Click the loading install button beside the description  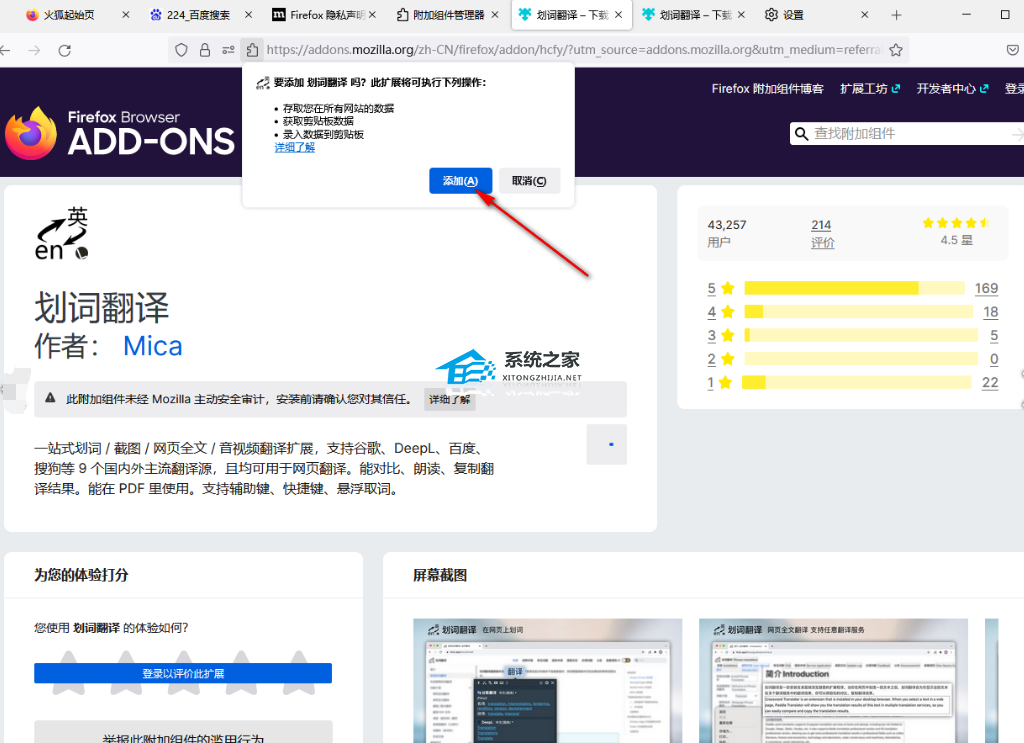point(607,444)
